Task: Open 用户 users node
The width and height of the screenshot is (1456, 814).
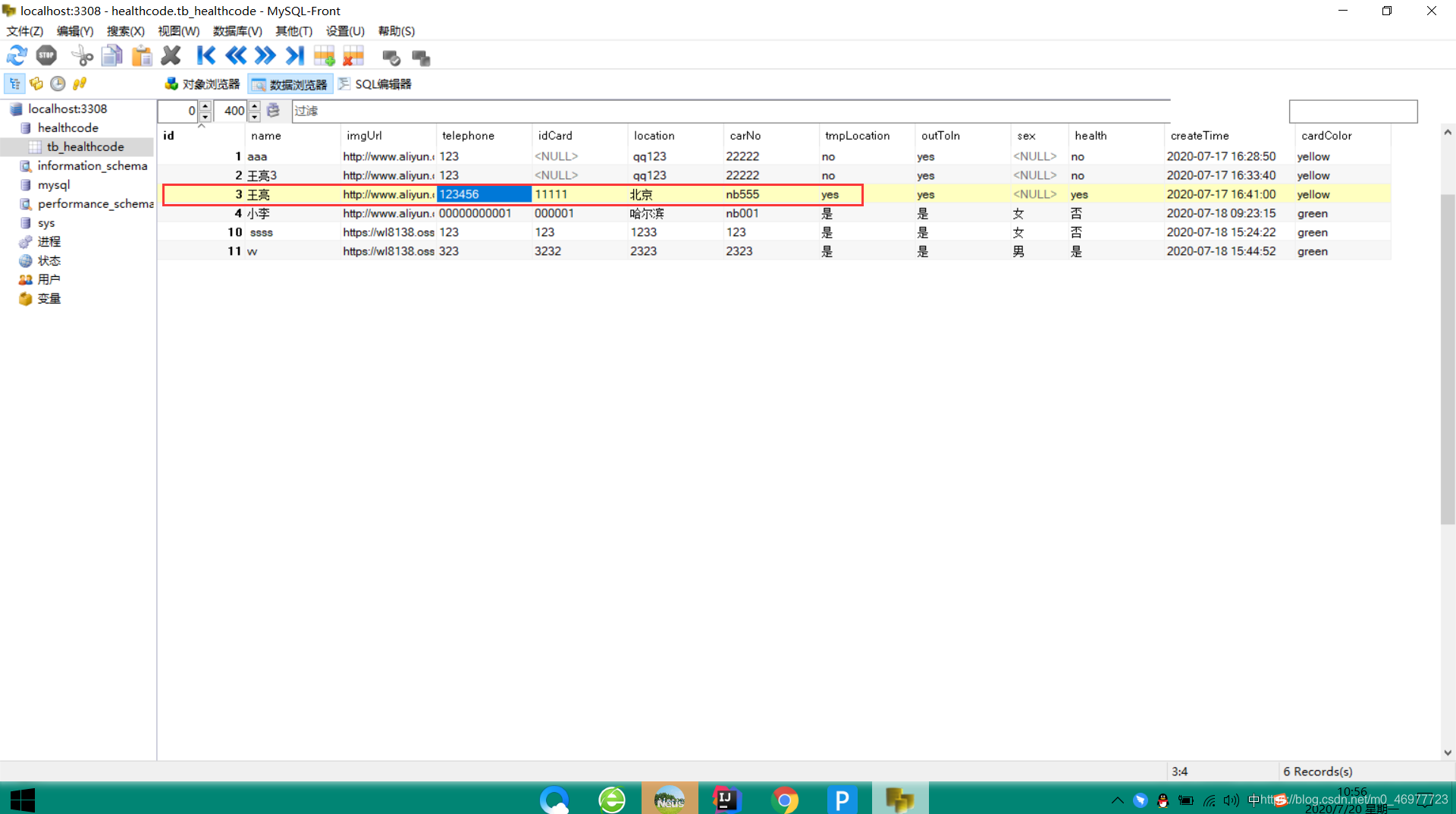Action: [49, 279]
